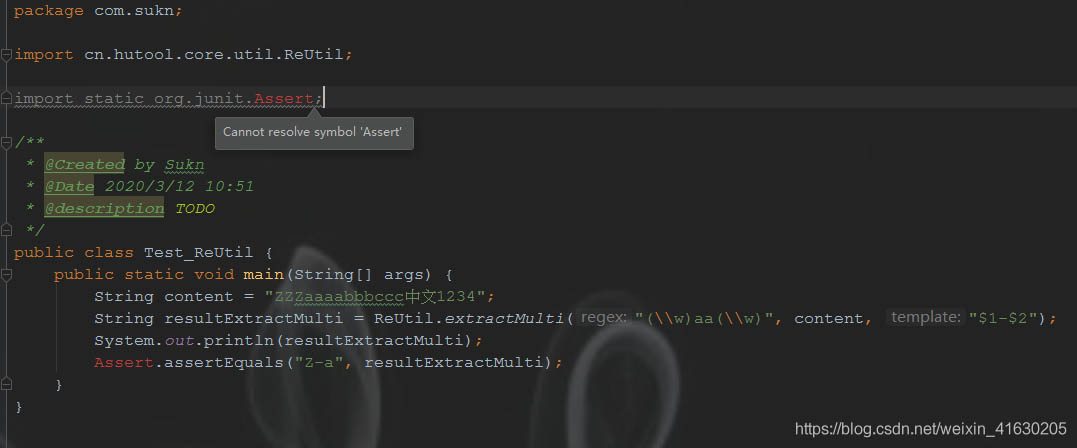Collapse the main method using its gutter fold marker
The image size is (1077, 448).
pos(5,275)
